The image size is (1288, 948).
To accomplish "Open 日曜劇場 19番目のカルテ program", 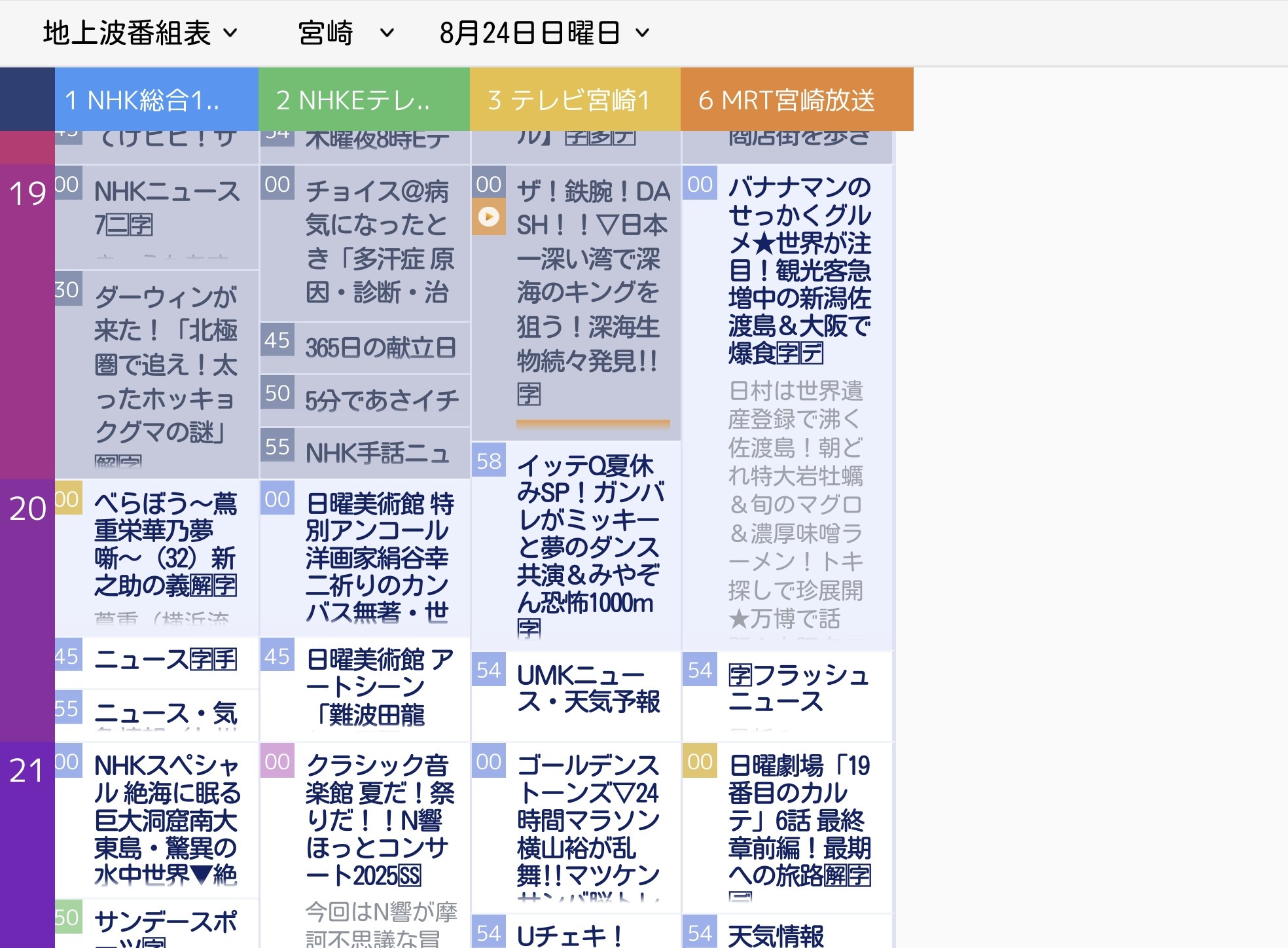I will [x=787, y=828].
